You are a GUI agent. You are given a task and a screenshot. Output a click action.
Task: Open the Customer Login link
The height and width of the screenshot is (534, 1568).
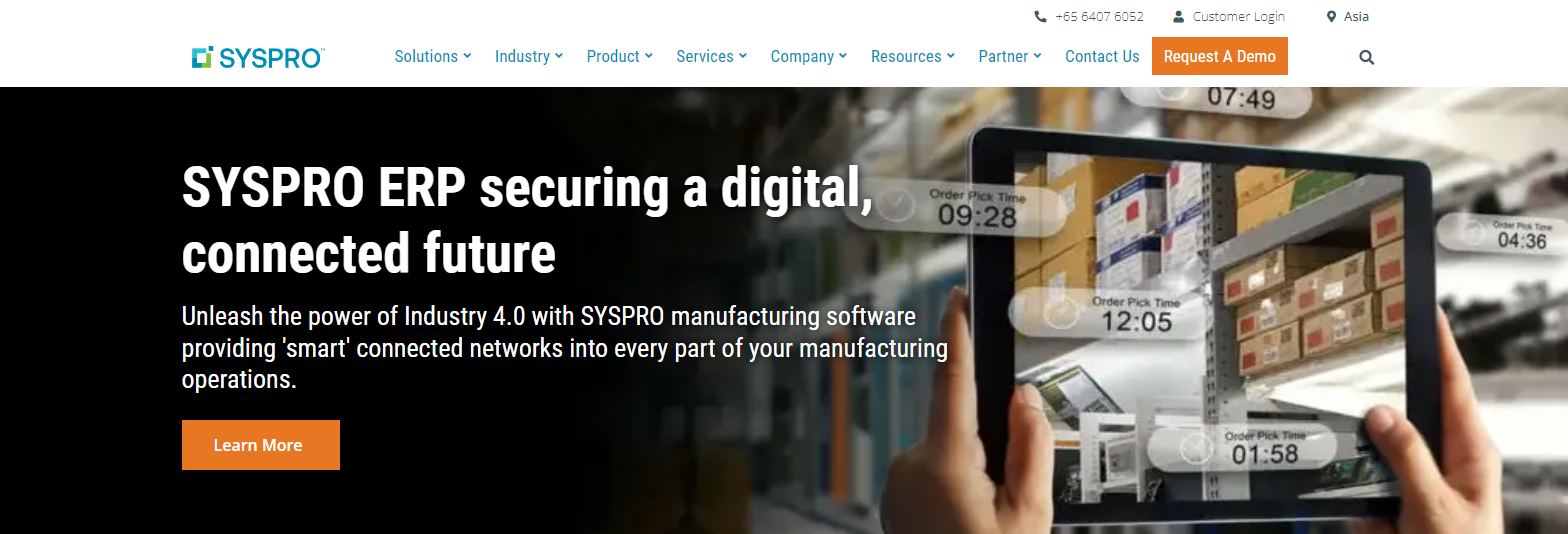pos(1239,16)
